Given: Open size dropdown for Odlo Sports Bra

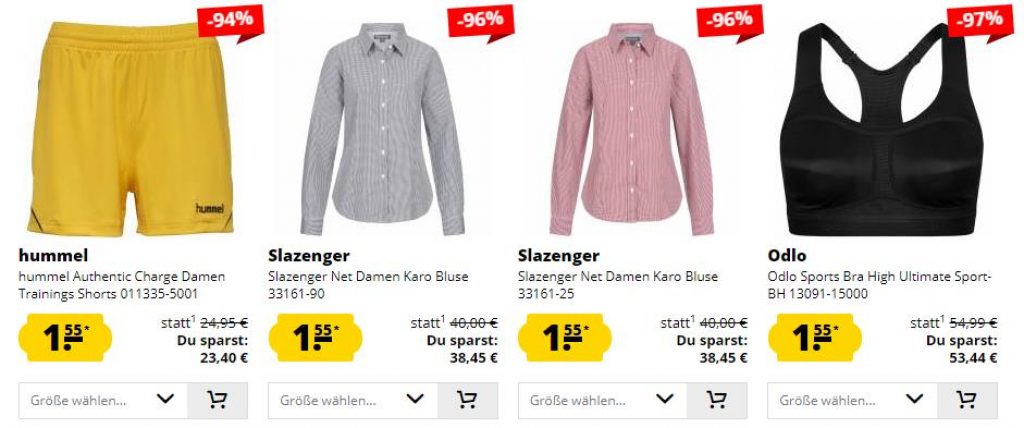Looking at the screenshot, I should click(853, 400).
